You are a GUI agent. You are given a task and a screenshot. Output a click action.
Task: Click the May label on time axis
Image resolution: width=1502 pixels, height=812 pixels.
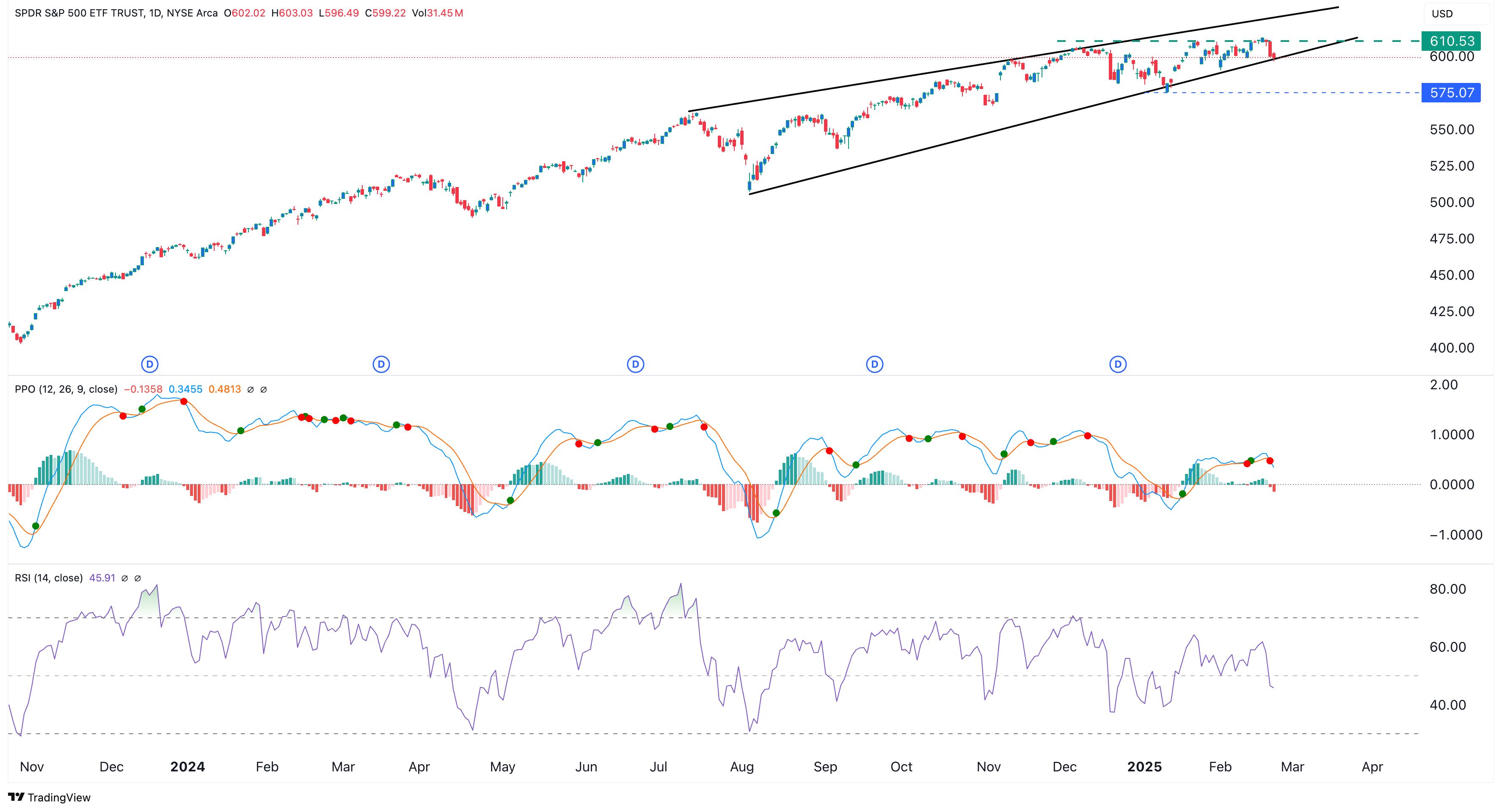(503, 767)
